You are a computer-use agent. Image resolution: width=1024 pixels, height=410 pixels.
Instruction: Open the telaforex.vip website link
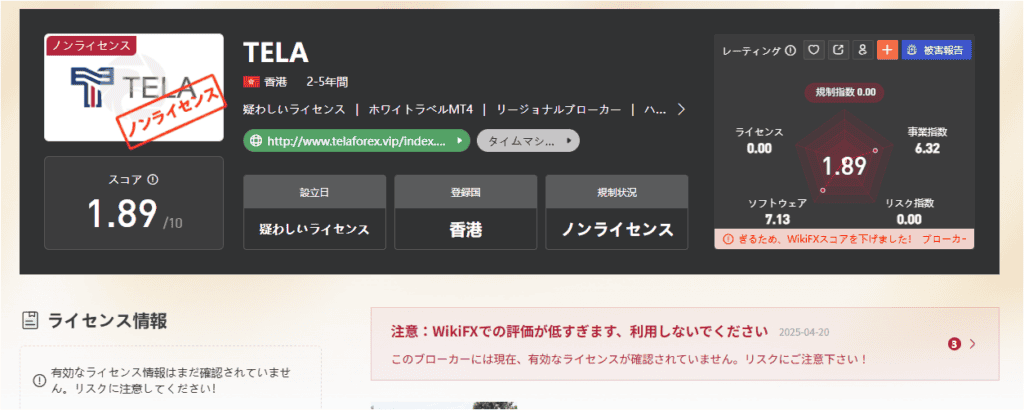click(x=355, y=142)
